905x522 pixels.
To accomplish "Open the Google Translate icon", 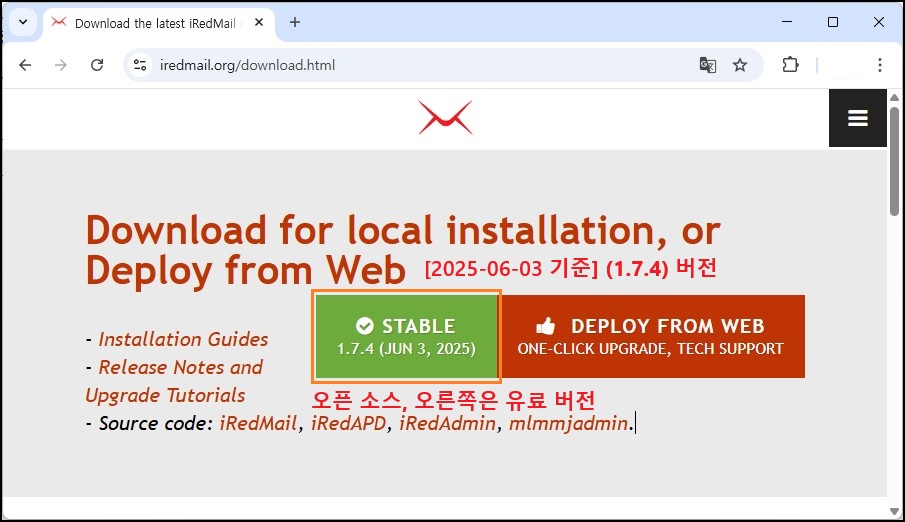I will click(708, 65).
